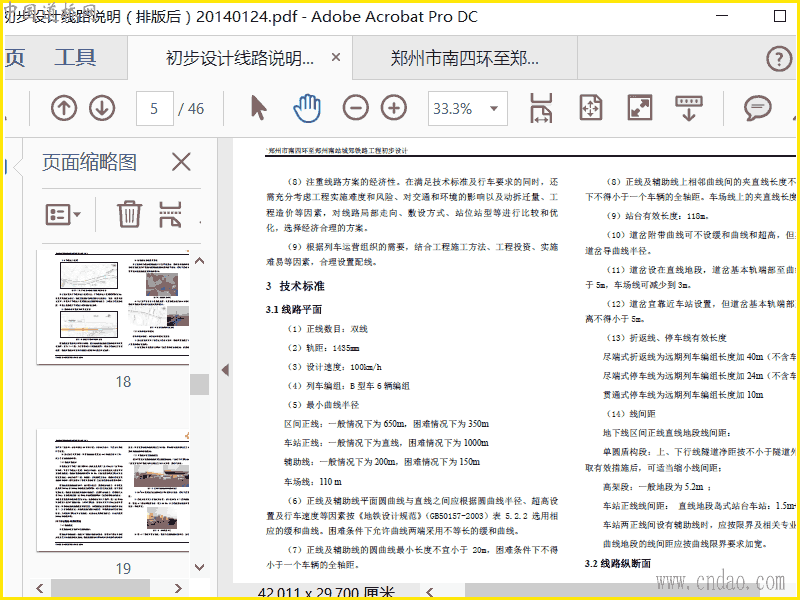Go to the previous page with up arrow
The image size is (800, 600).
pos(64,108)
